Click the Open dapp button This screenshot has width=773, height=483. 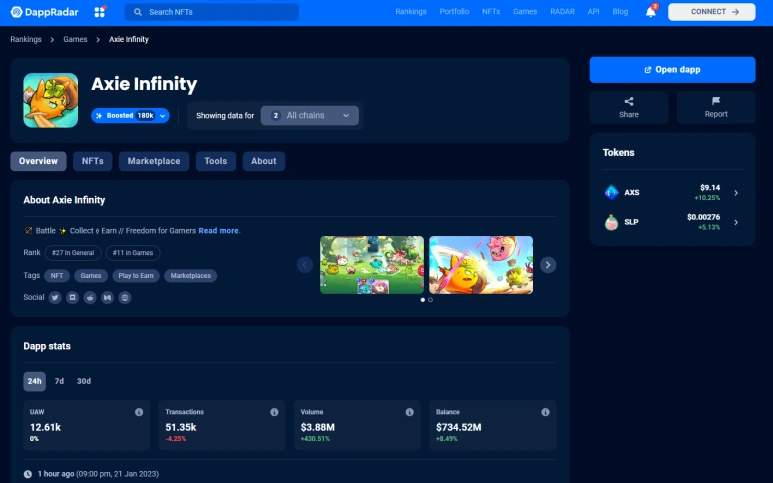672,70
